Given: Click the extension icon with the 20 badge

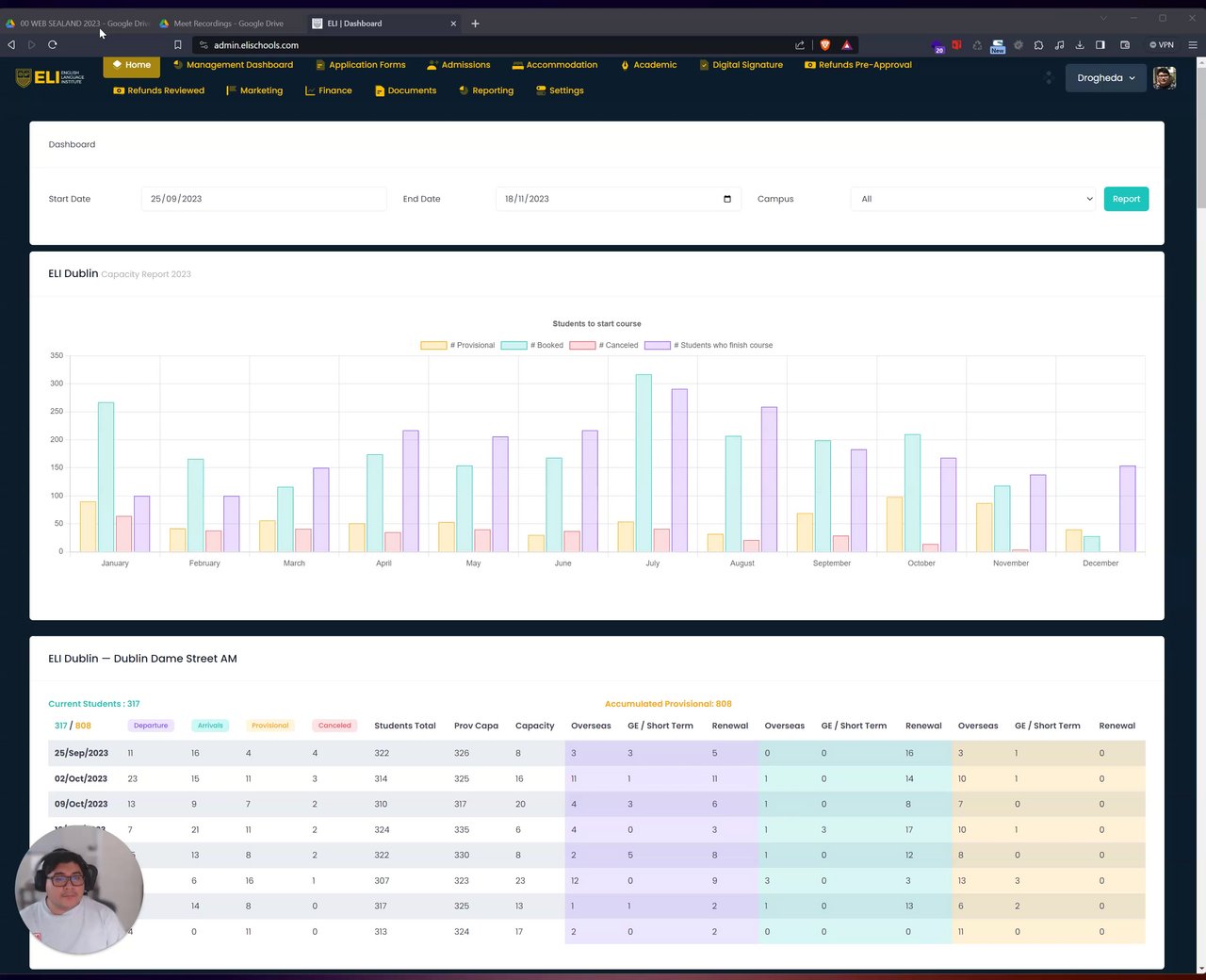Looking at the screenshot, I should 937,45.
